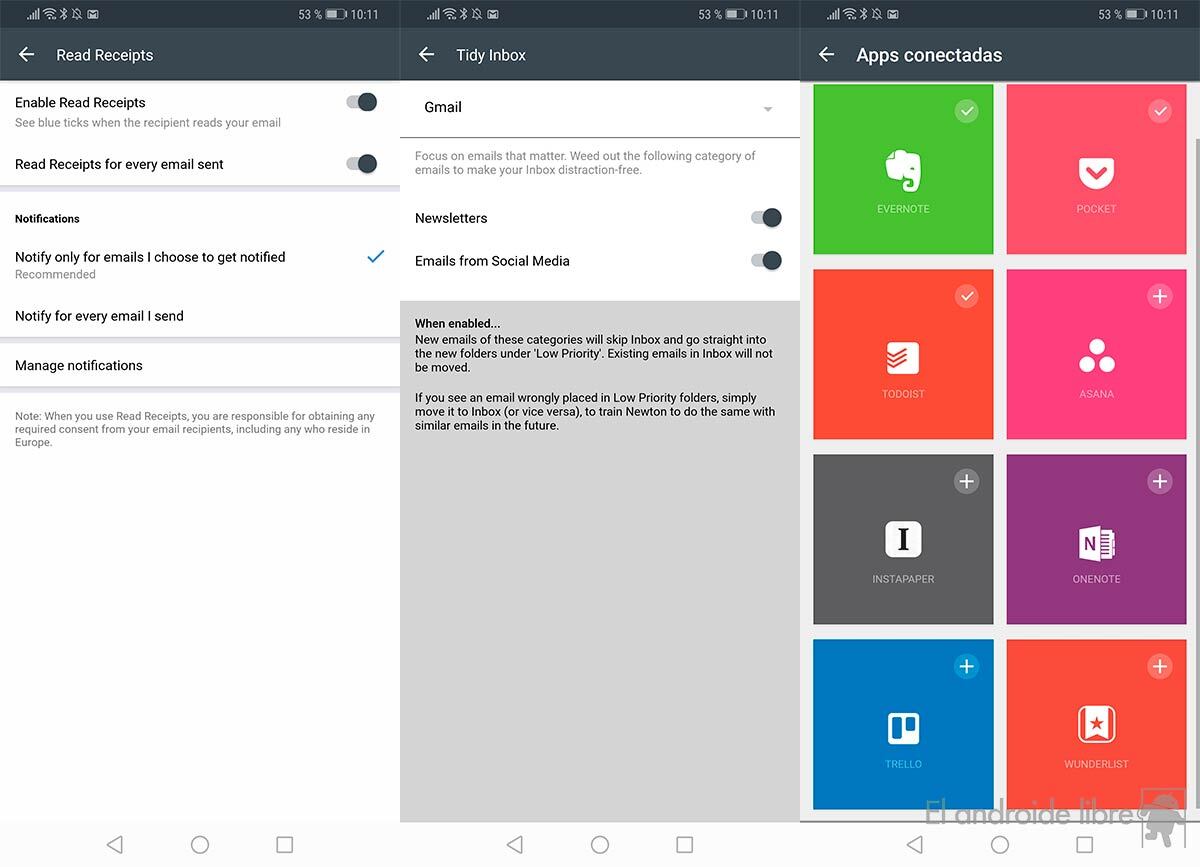
Task: Toggle the Newsletters switch
Action: click(x=766, y=218)
